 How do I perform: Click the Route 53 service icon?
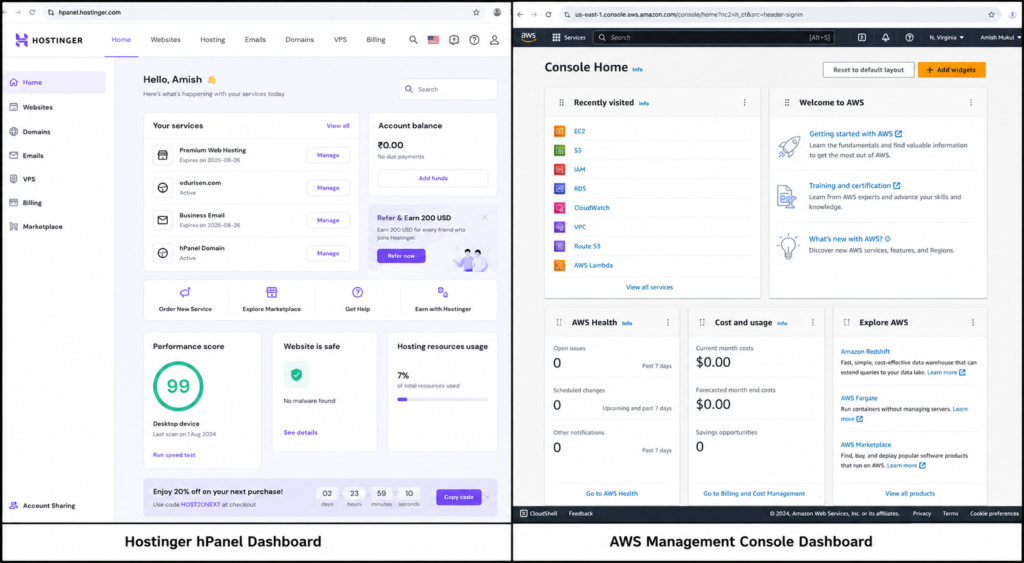tap(560, 246)
